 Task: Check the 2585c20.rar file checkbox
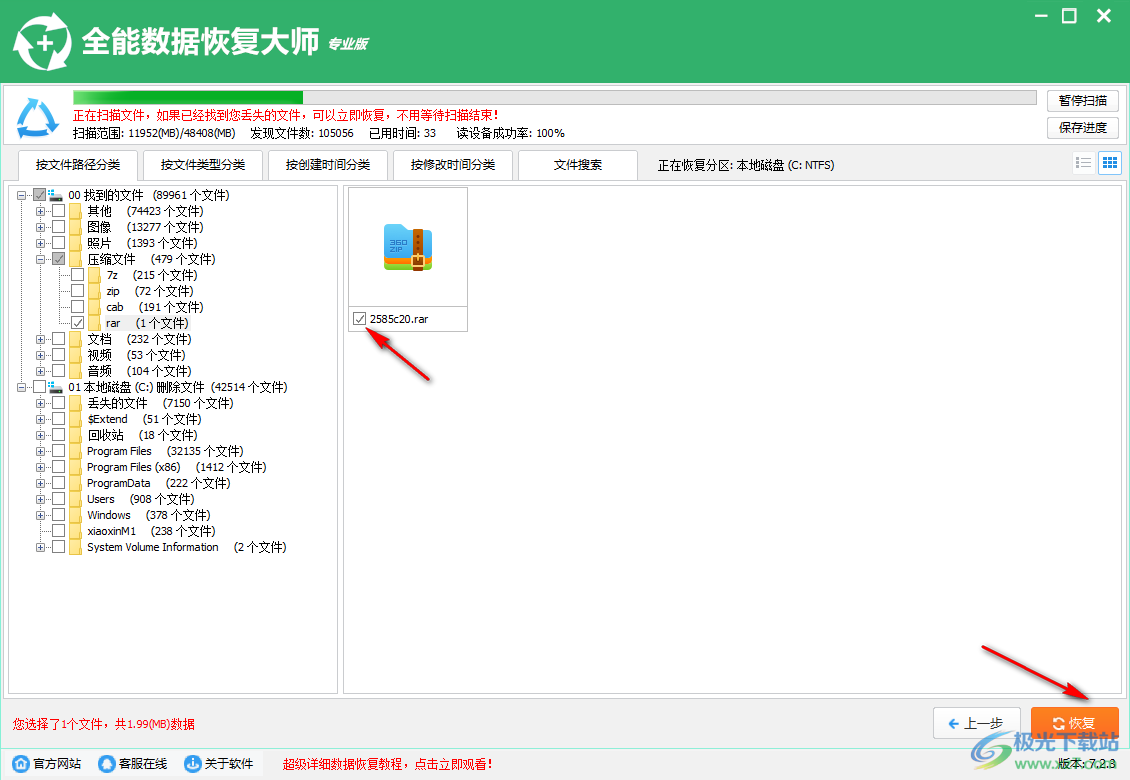click(x=359, y=318)
